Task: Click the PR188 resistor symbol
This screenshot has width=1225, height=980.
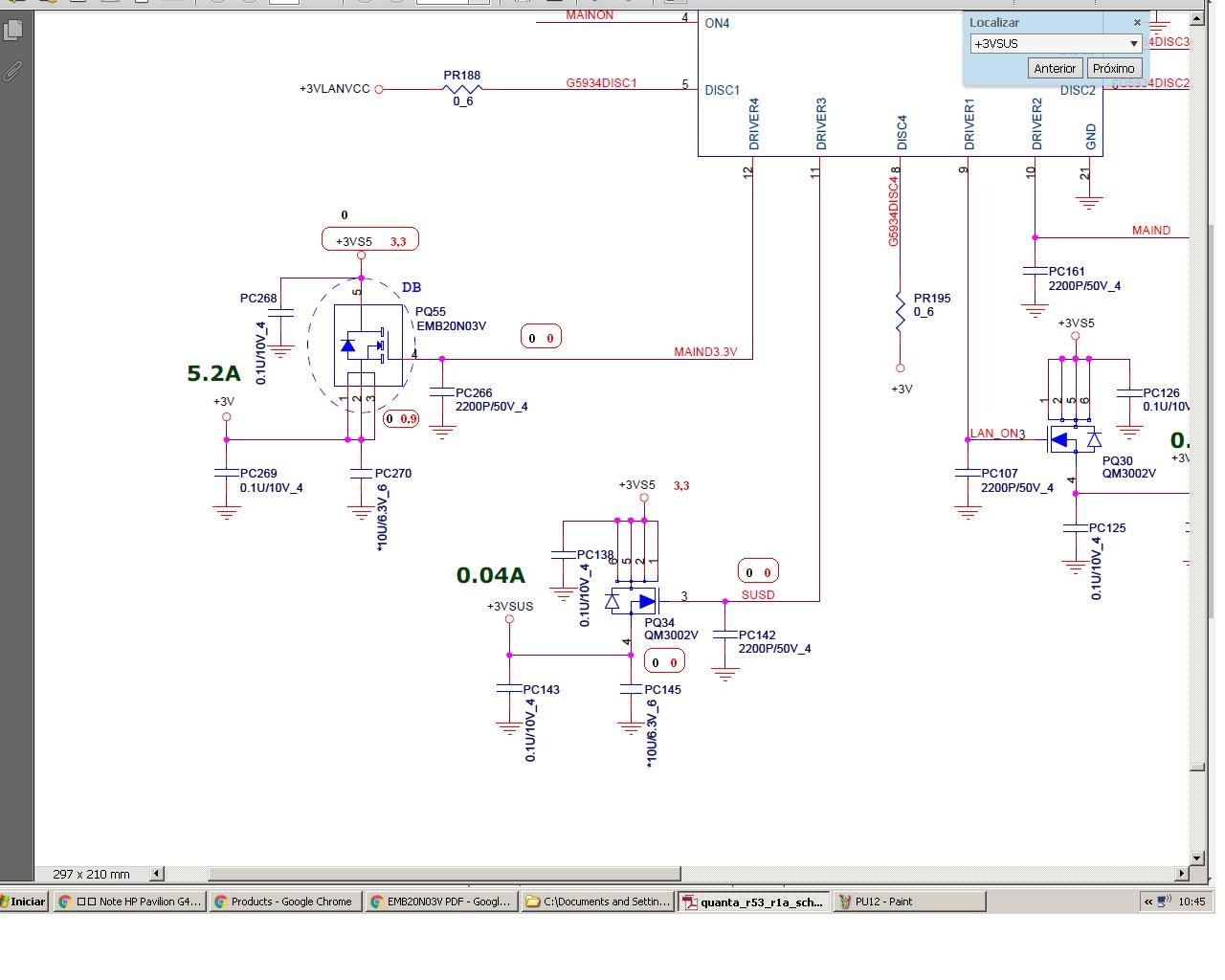Action: pos(462,89)
